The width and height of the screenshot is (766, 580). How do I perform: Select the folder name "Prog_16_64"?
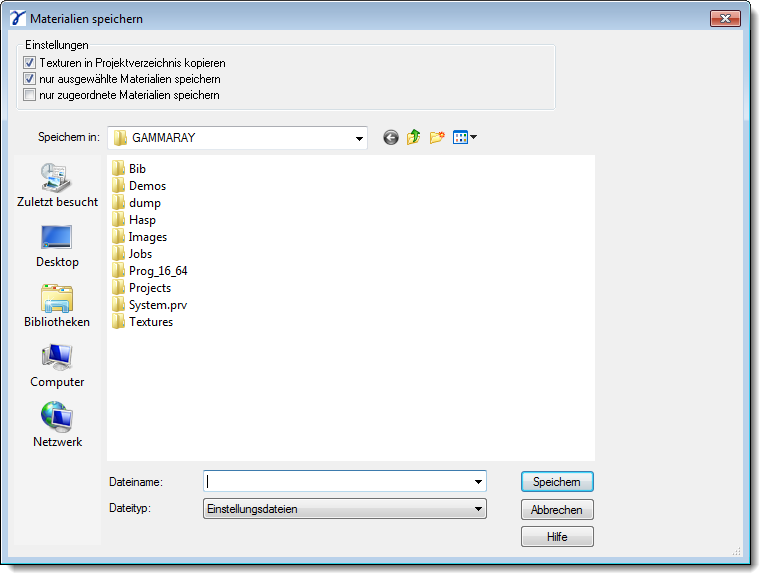(158, 271)
